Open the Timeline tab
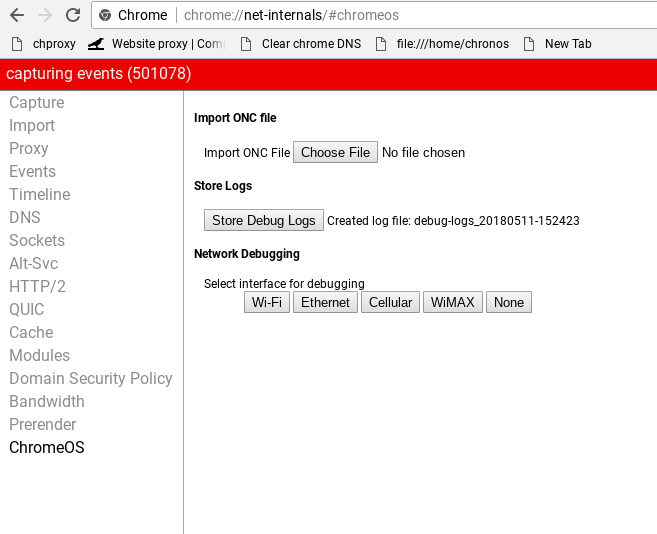 [40, 194]
